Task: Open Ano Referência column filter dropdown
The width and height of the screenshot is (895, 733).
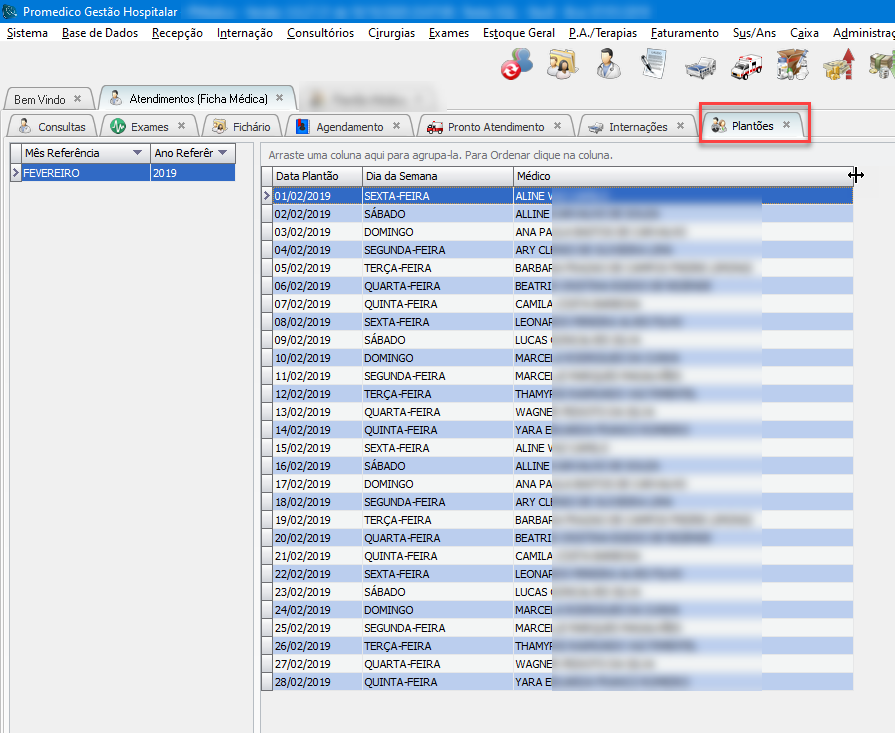Action: point(222,153)
